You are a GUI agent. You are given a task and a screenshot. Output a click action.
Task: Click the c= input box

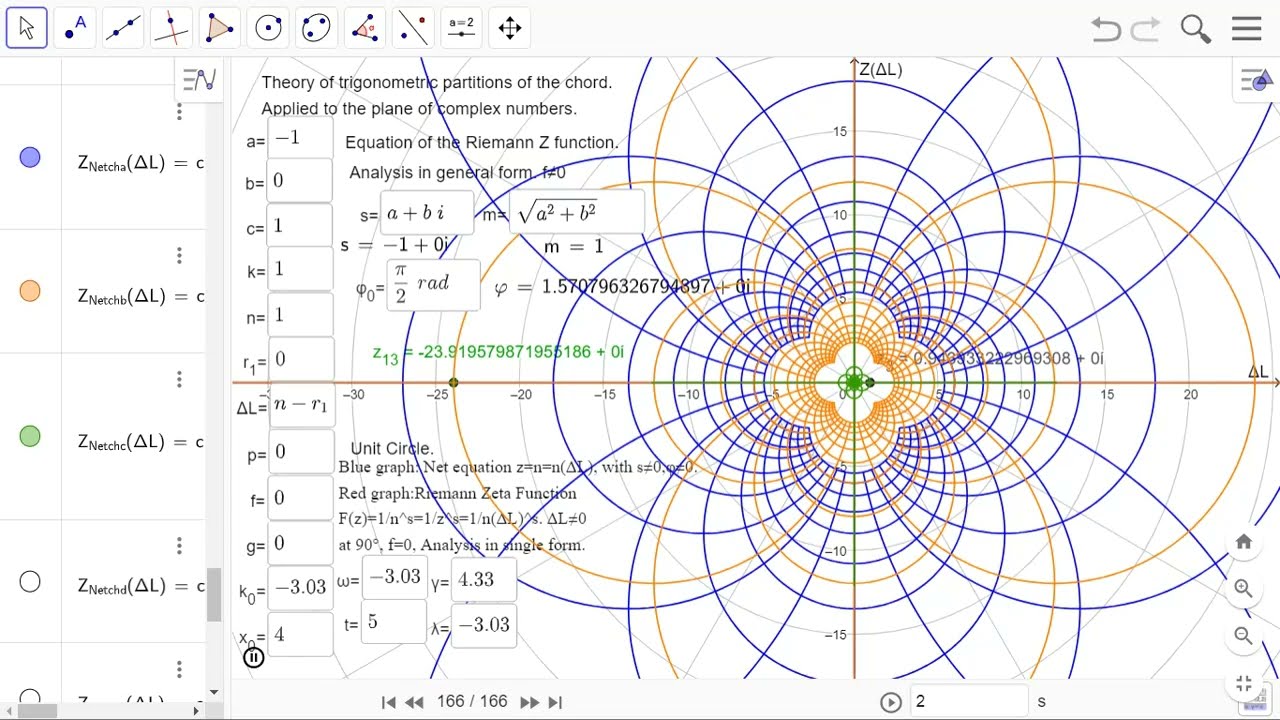tap(300, 226)
